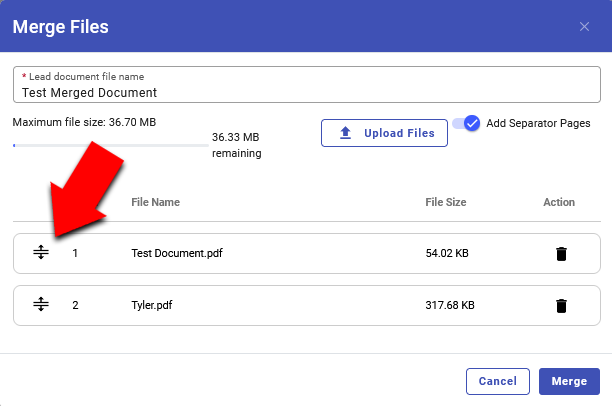612x406 pixels.
Task: Select the Test Document.pdf file name
Action: coord(177,253)
